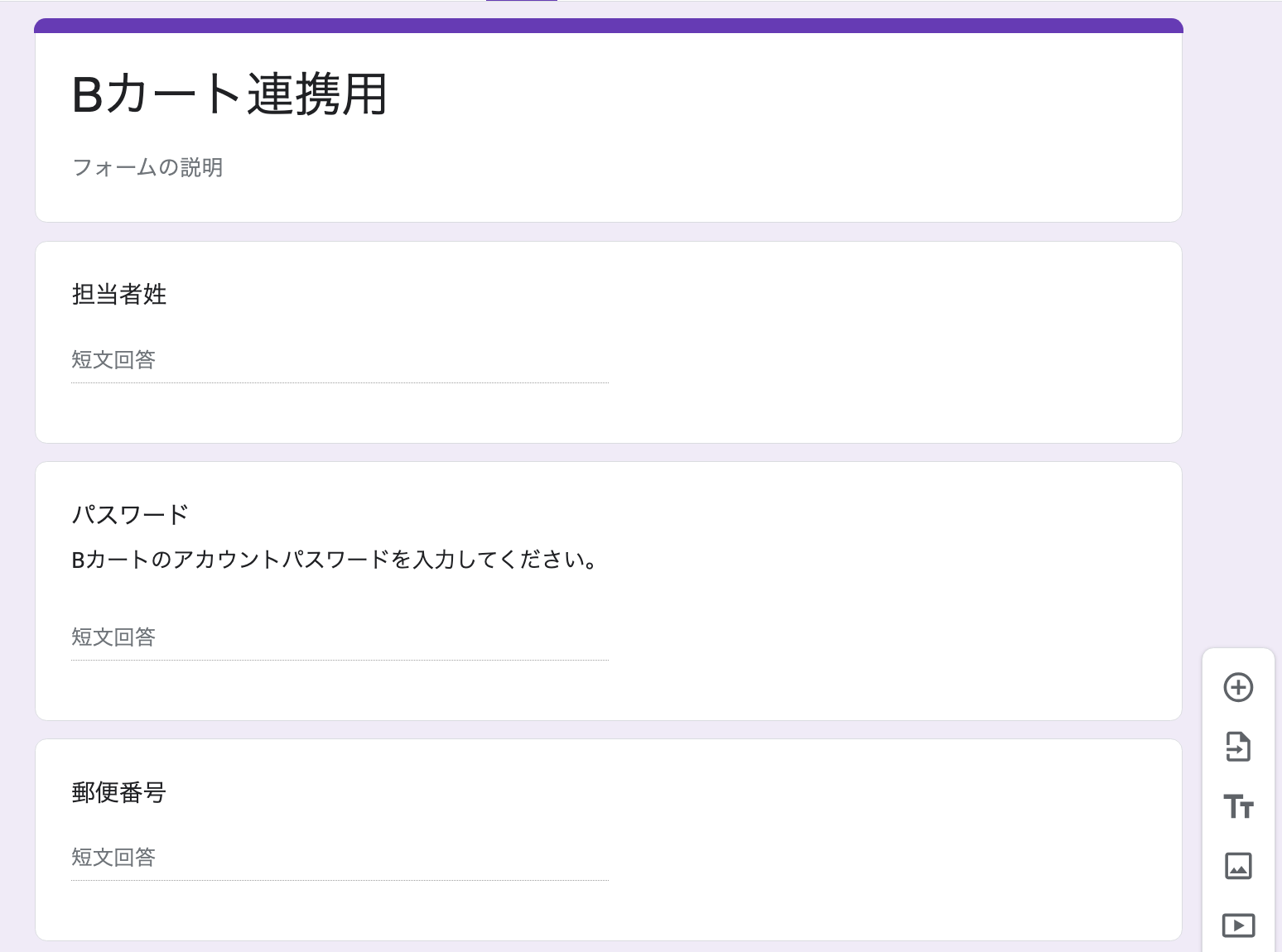Screen dimensions: 1282x952
Task: Edit the form title Bカート連携用
Action: pyautogui.click(x=229, y=94)
